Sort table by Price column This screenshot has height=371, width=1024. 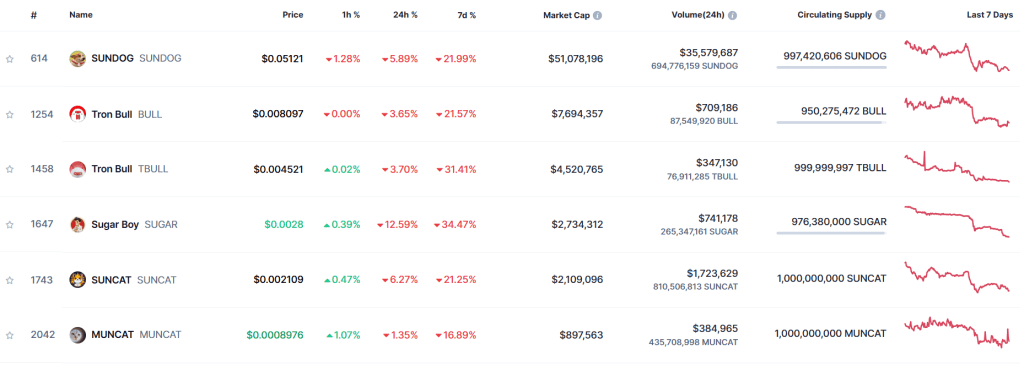293,15
